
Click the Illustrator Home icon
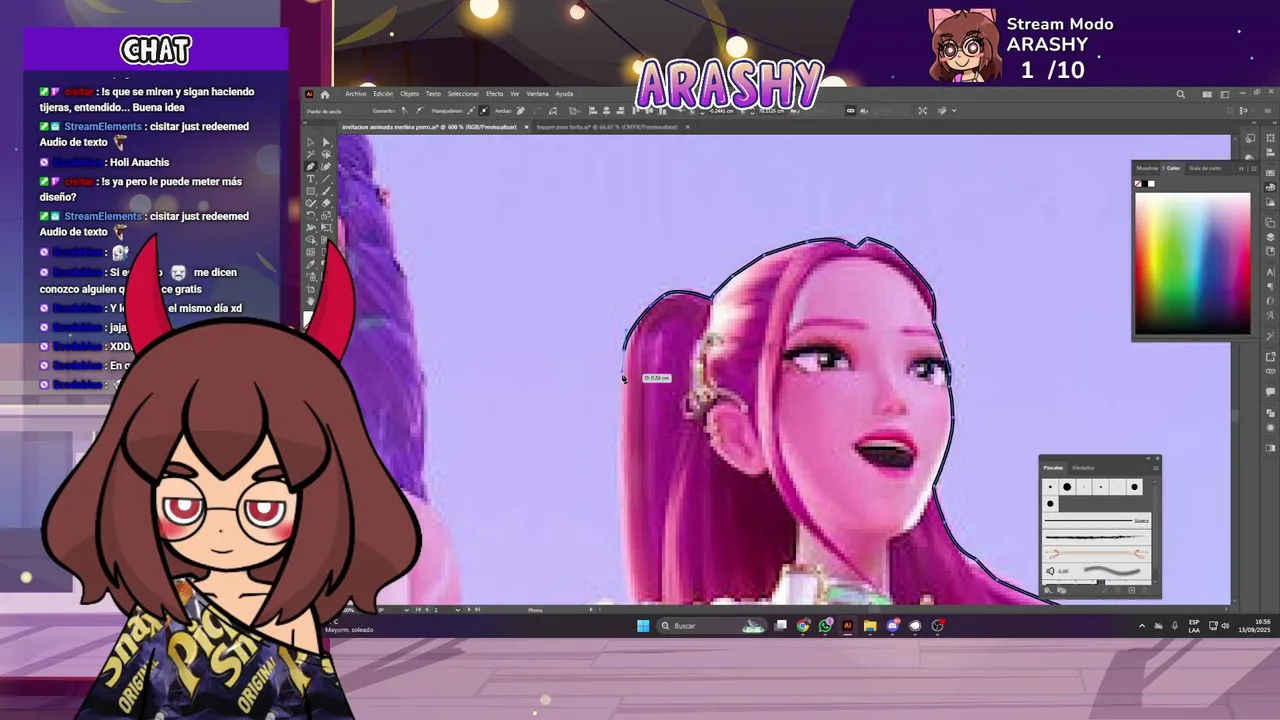coord(325,94)
